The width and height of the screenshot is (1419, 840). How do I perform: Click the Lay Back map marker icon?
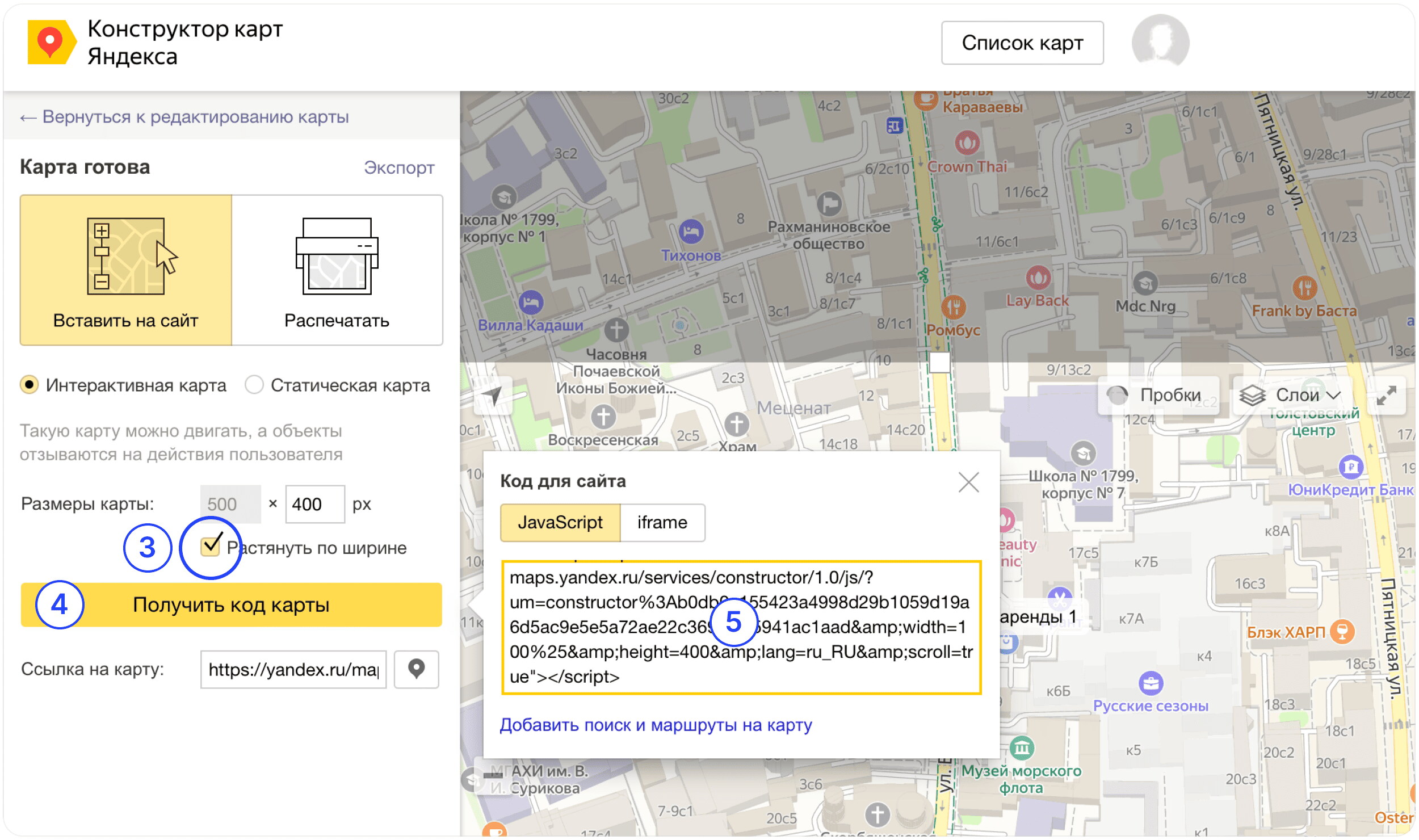click(1038, 278)
